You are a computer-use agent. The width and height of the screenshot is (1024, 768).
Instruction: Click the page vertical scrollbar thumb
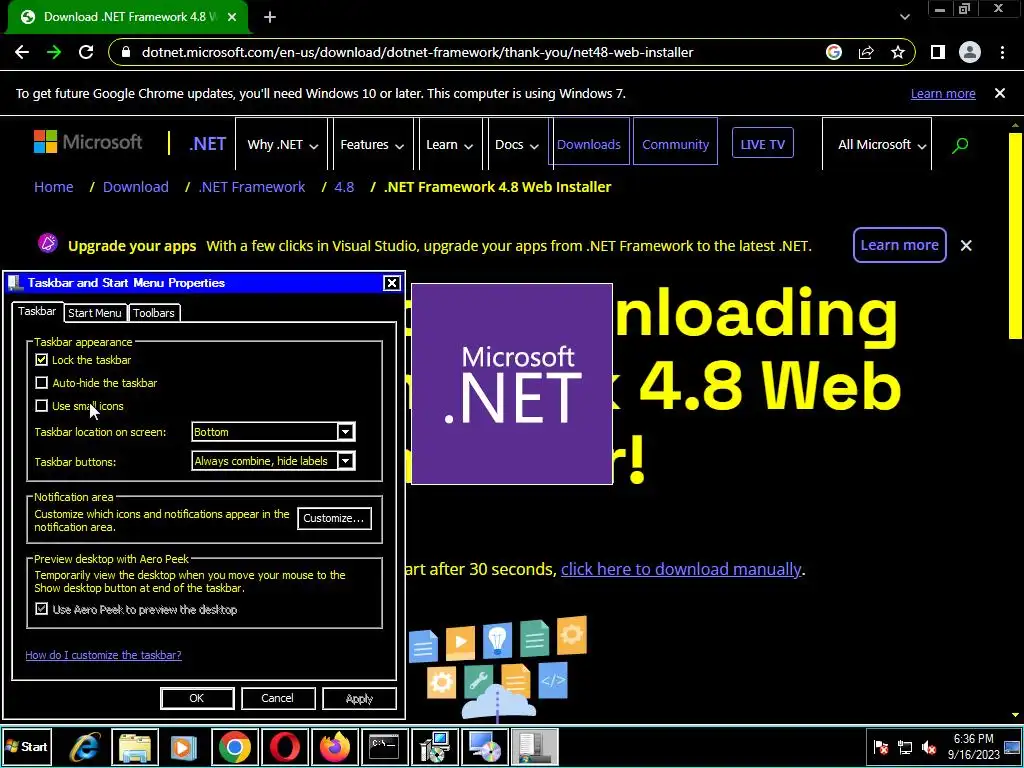(1015, 236)
